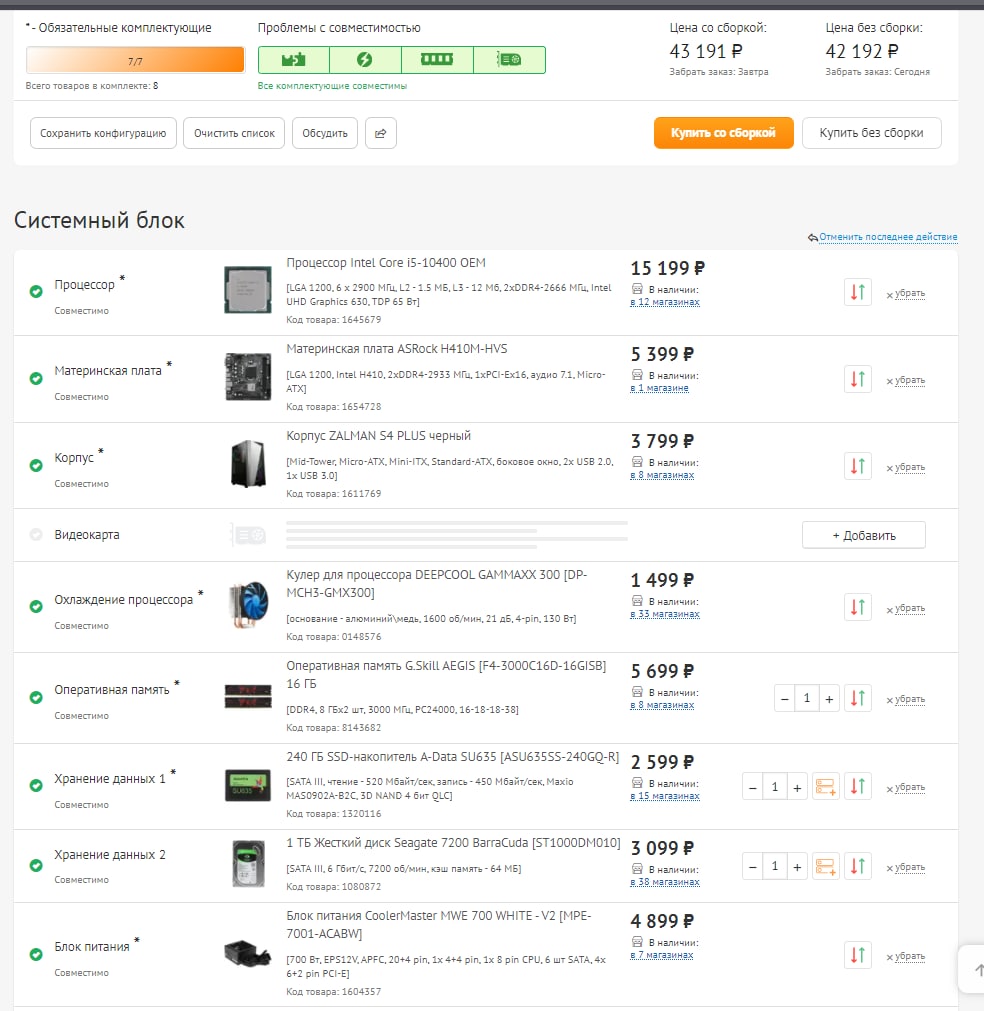The image size is (984, 1011).
Task: Open Процессор Intel Core i5-10400 OEM title
Action: tap(386, 262)
